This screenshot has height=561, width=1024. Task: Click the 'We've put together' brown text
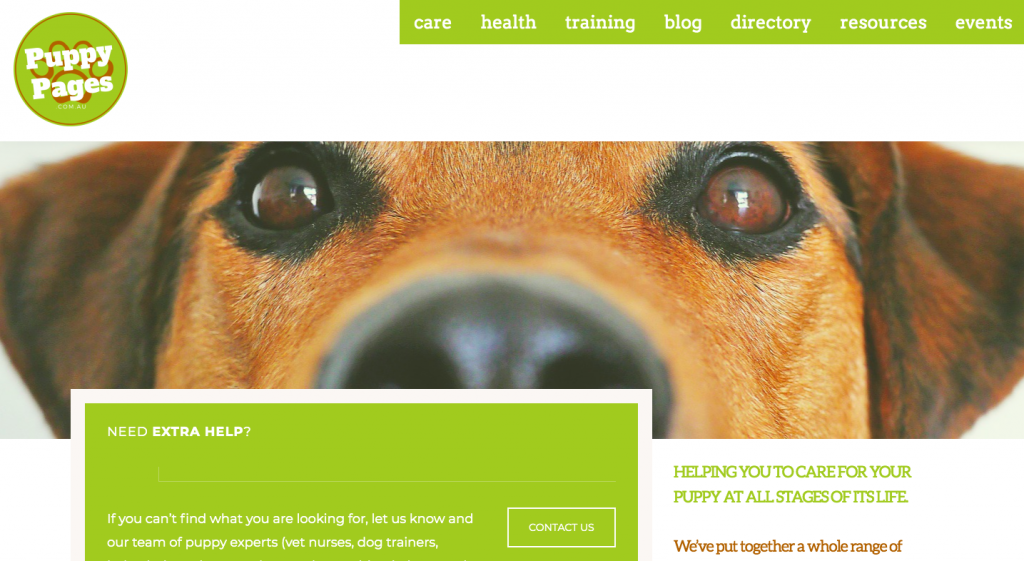(787, 546)
